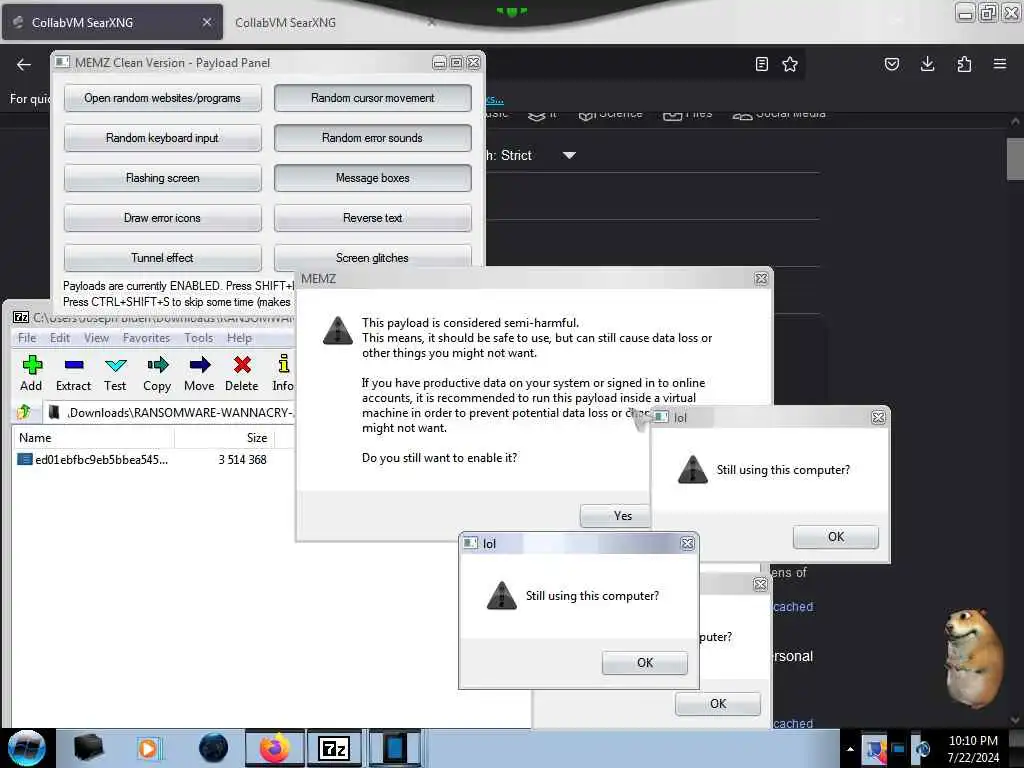Open the media player taskbar icon

pyautogui.click(x=148, y=748)
